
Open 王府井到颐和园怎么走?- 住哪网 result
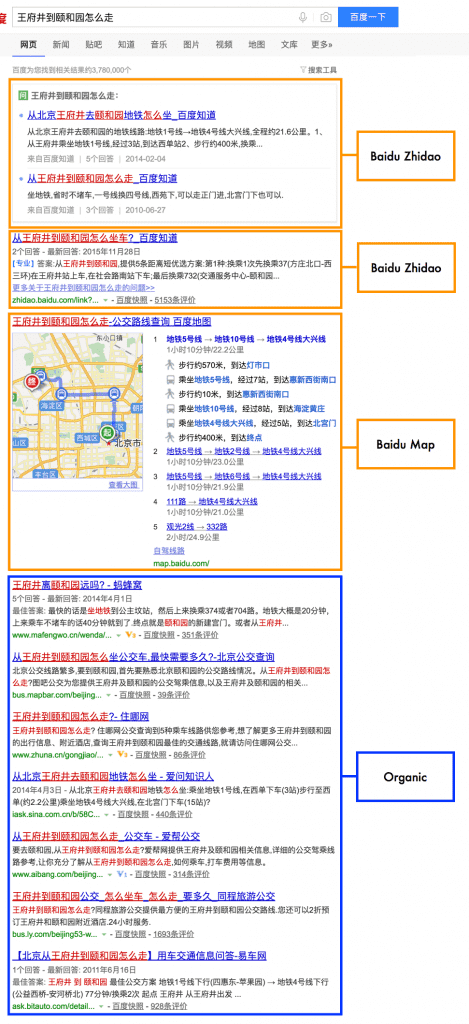click(x=80, y=716)
